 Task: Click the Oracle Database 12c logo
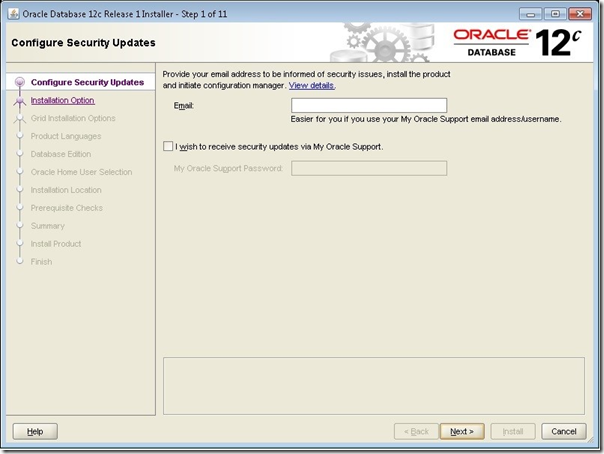(517, 42)
